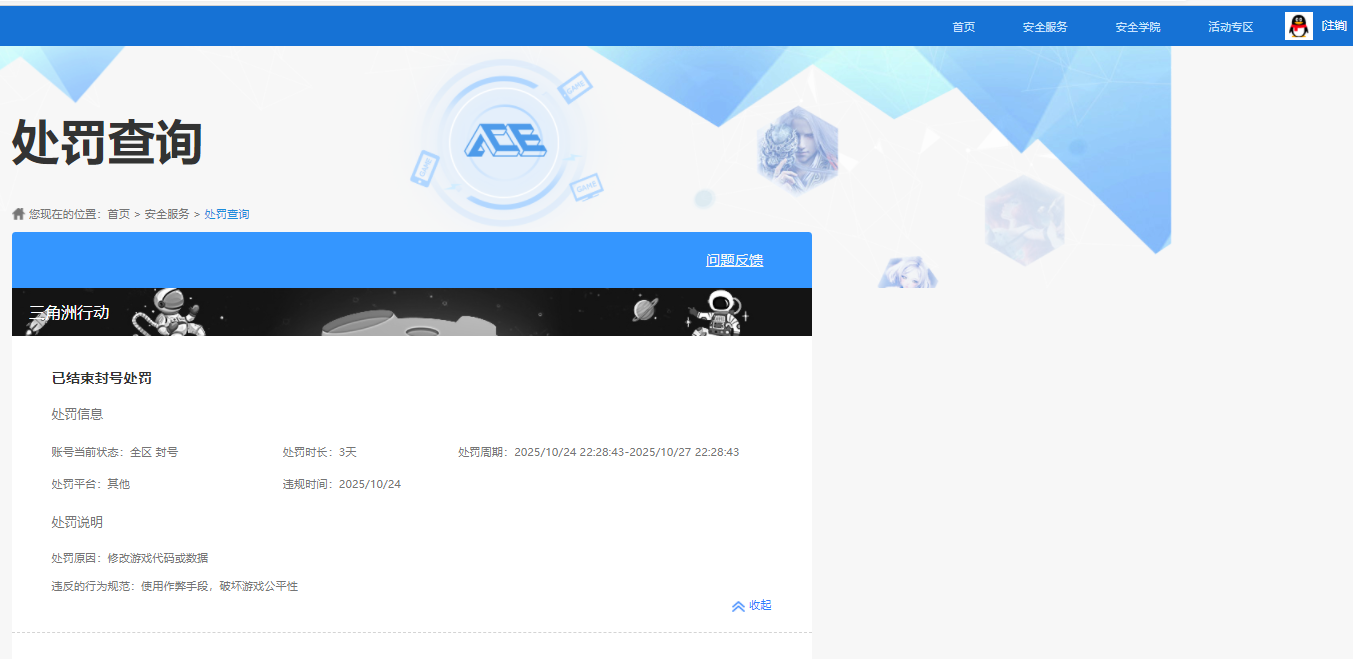Open the 活动专区 navigation menu item
The height and width of the screenshot is (659, 1353).
(x=1229, y=27)
